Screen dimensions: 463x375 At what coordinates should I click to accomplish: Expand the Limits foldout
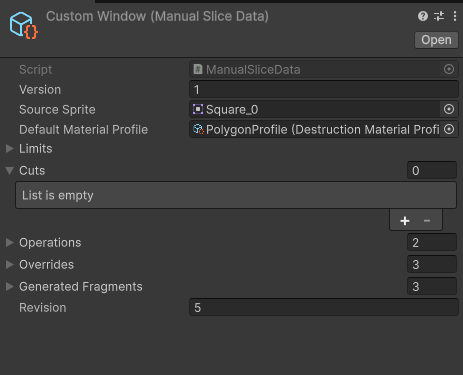pos(10,148)
